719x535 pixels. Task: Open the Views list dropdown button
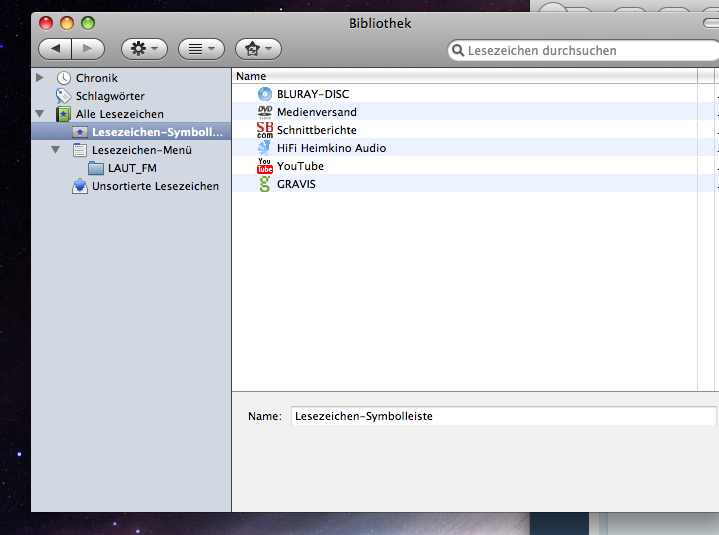201,49
